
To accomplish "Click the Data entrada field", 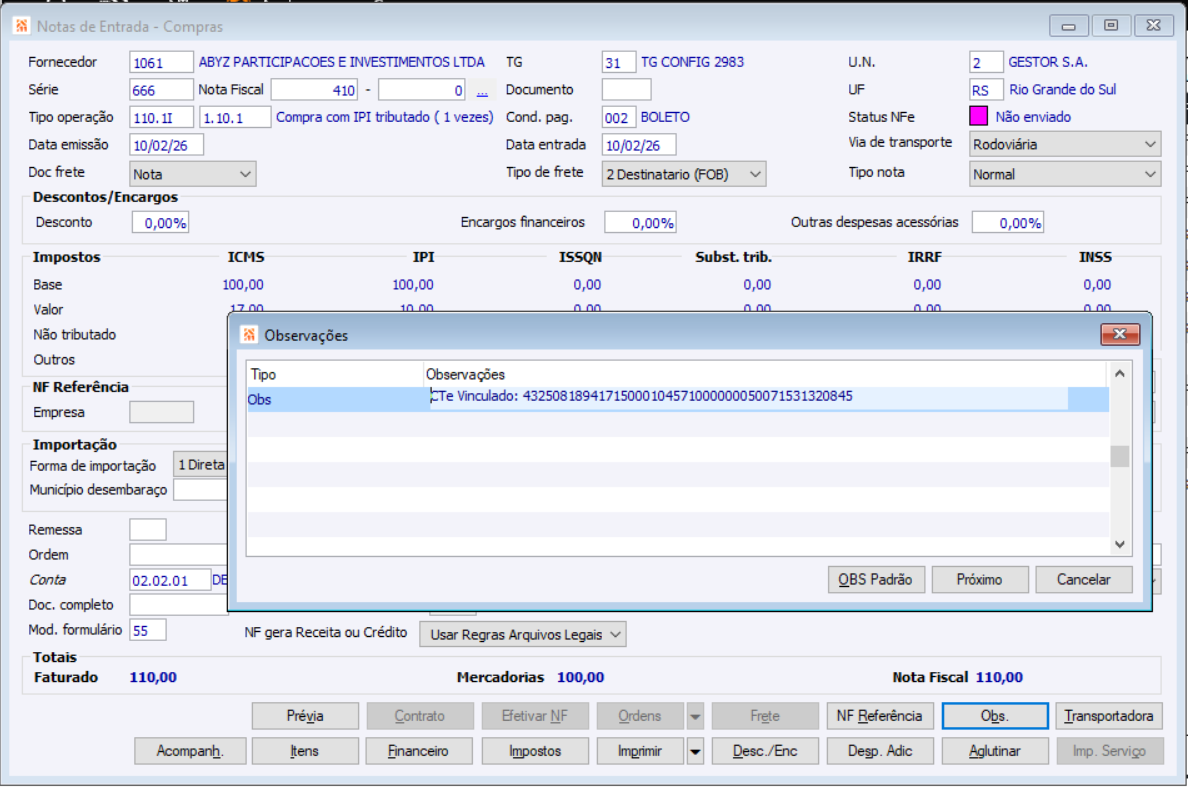I will [x=639, y=145].
